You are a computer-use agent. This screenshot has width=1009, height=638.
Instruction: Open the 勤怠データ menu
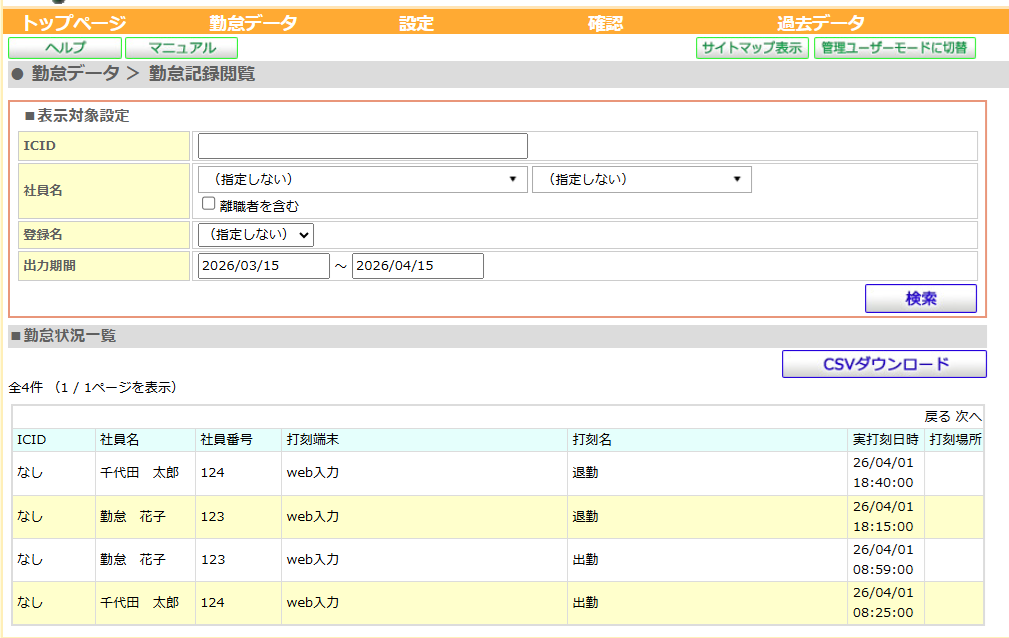[x=253, y=24]
